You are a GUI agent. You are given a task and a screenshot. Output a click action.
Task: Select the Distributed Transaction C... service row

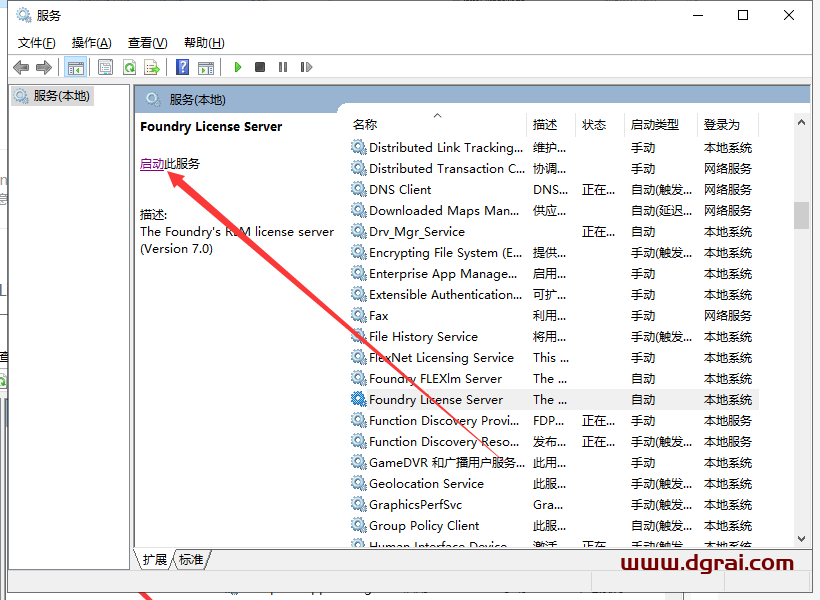pyautogui.click(x=553, y=168)
